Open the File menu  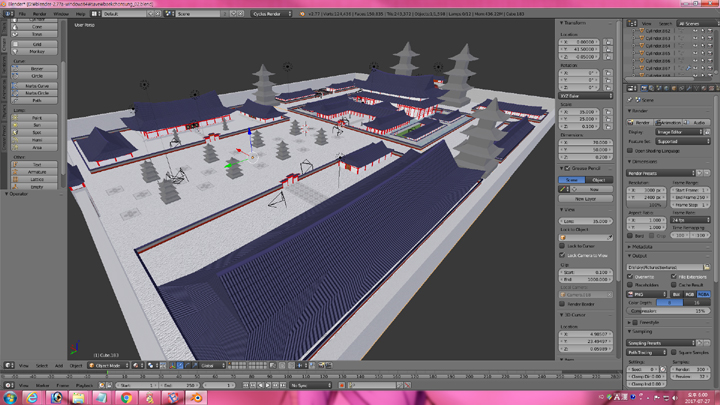click(22, 14)
